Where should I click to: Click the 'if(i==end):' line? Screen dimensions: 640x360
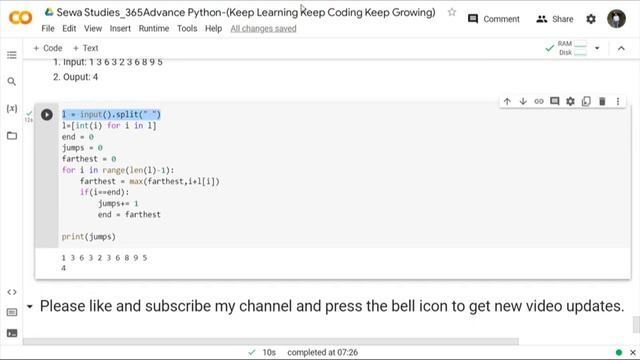pos(104,192)
